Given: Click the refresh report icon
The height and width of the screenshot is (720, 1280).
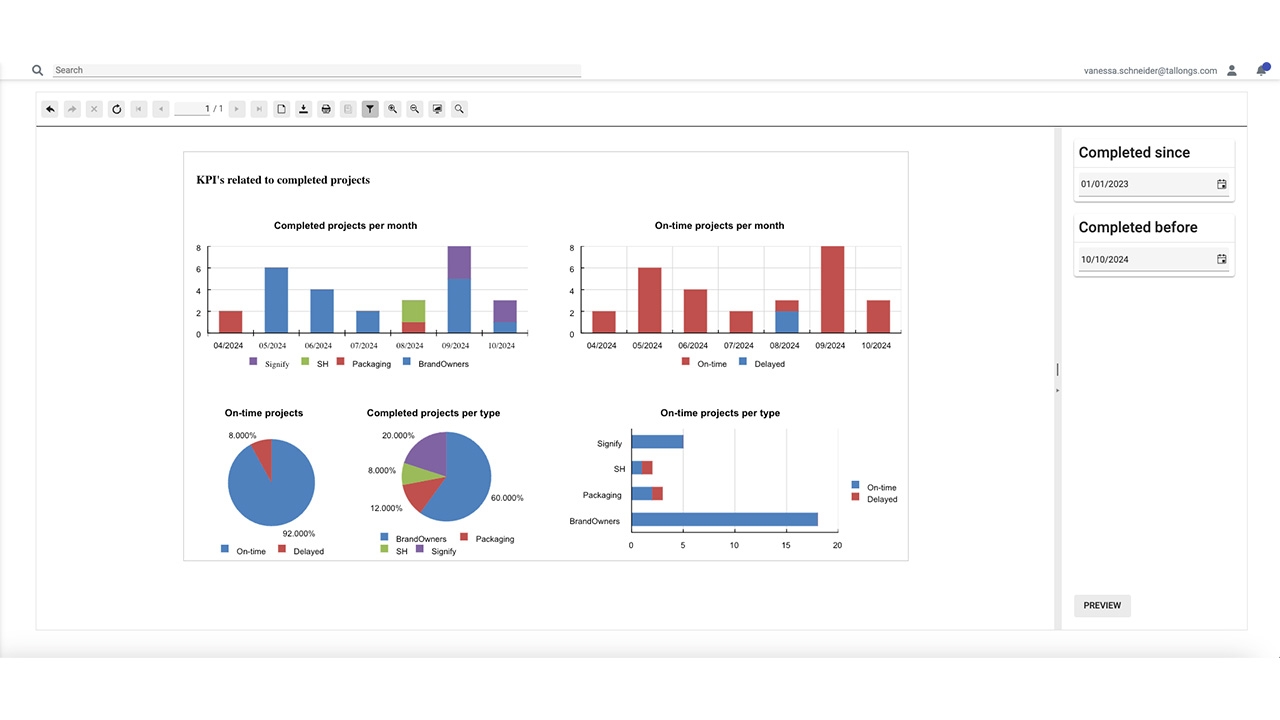Looking at the screenshot, I should pyautogui.click(x=116, y=109).
